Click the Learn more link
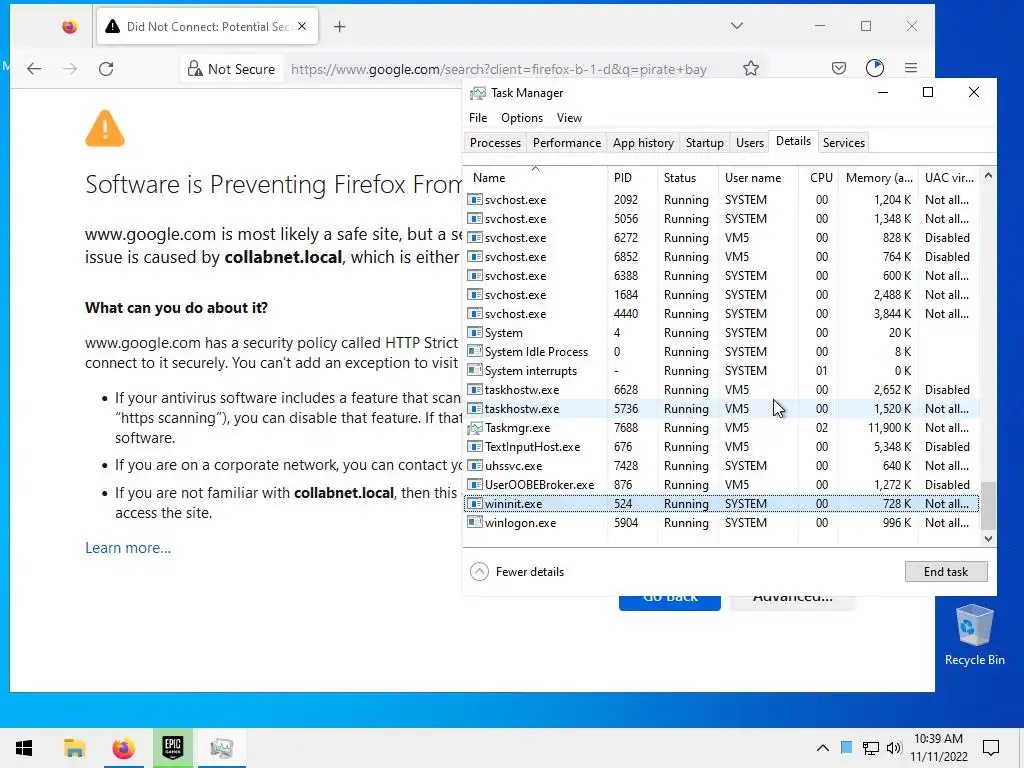Viewport: 1024px width, 768px height. pos(128,548)
